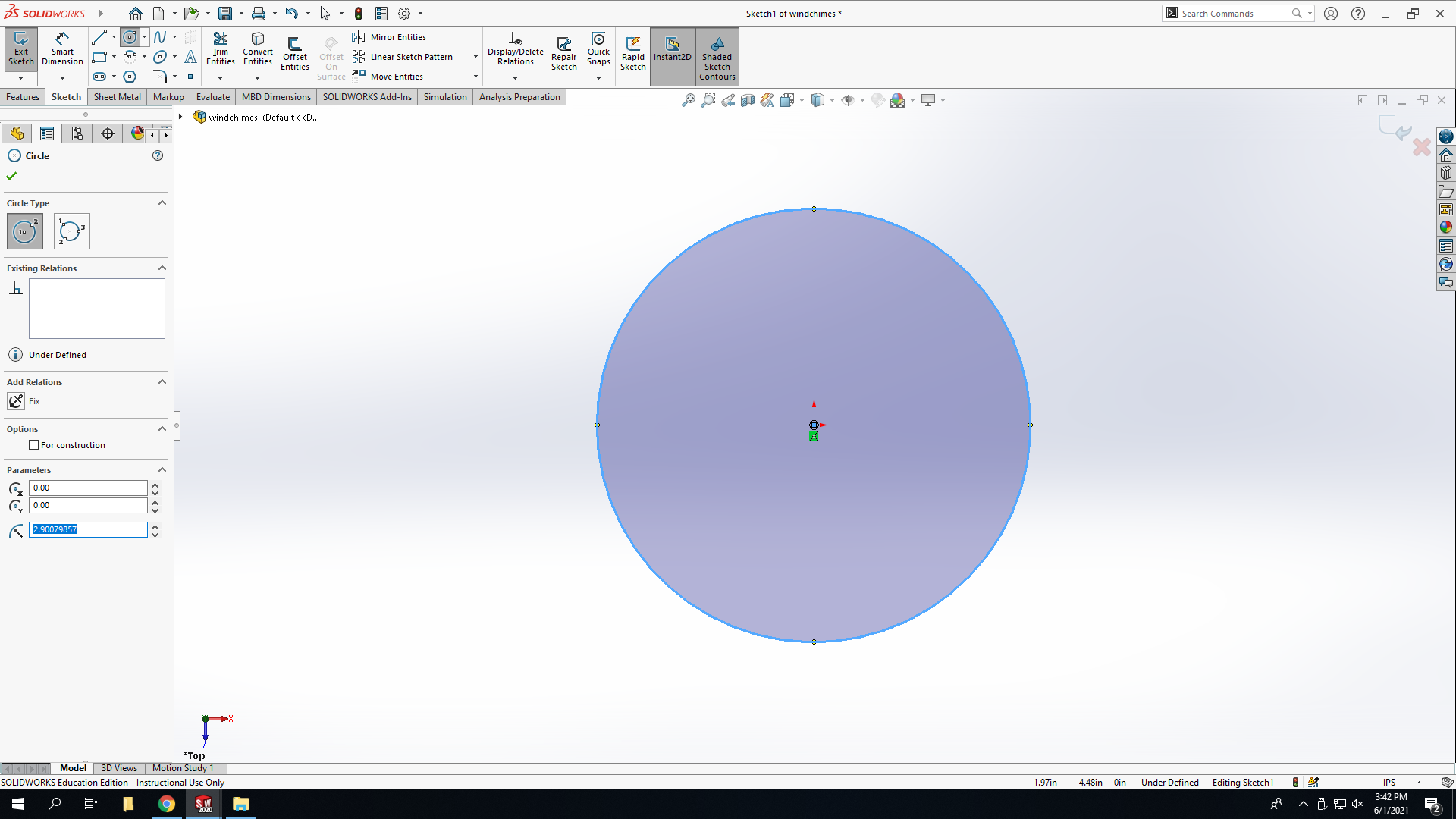Expand the windchimes feature tree node

[x=180, y=117]
